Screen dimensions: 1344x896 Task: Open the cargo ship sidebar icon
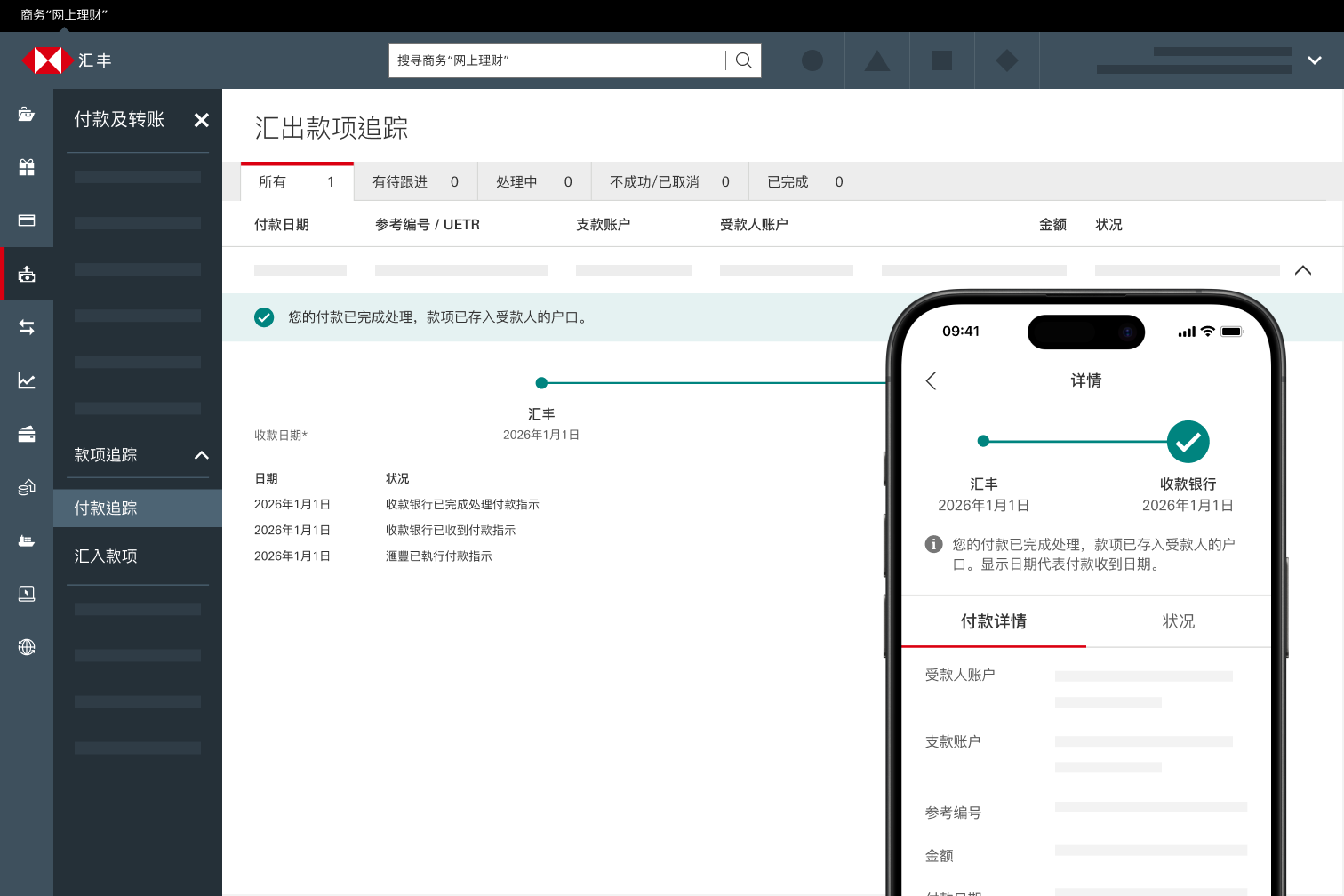(27, 540)
